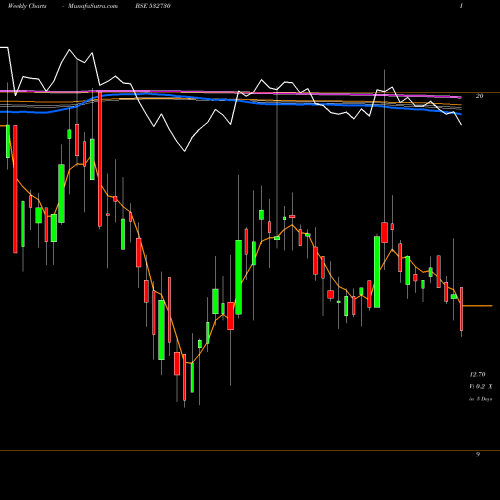Click the 'Weekly Charts' title text
Image resolution: width=500 pixels, height=500 pixels.
(x=27, y=6)
